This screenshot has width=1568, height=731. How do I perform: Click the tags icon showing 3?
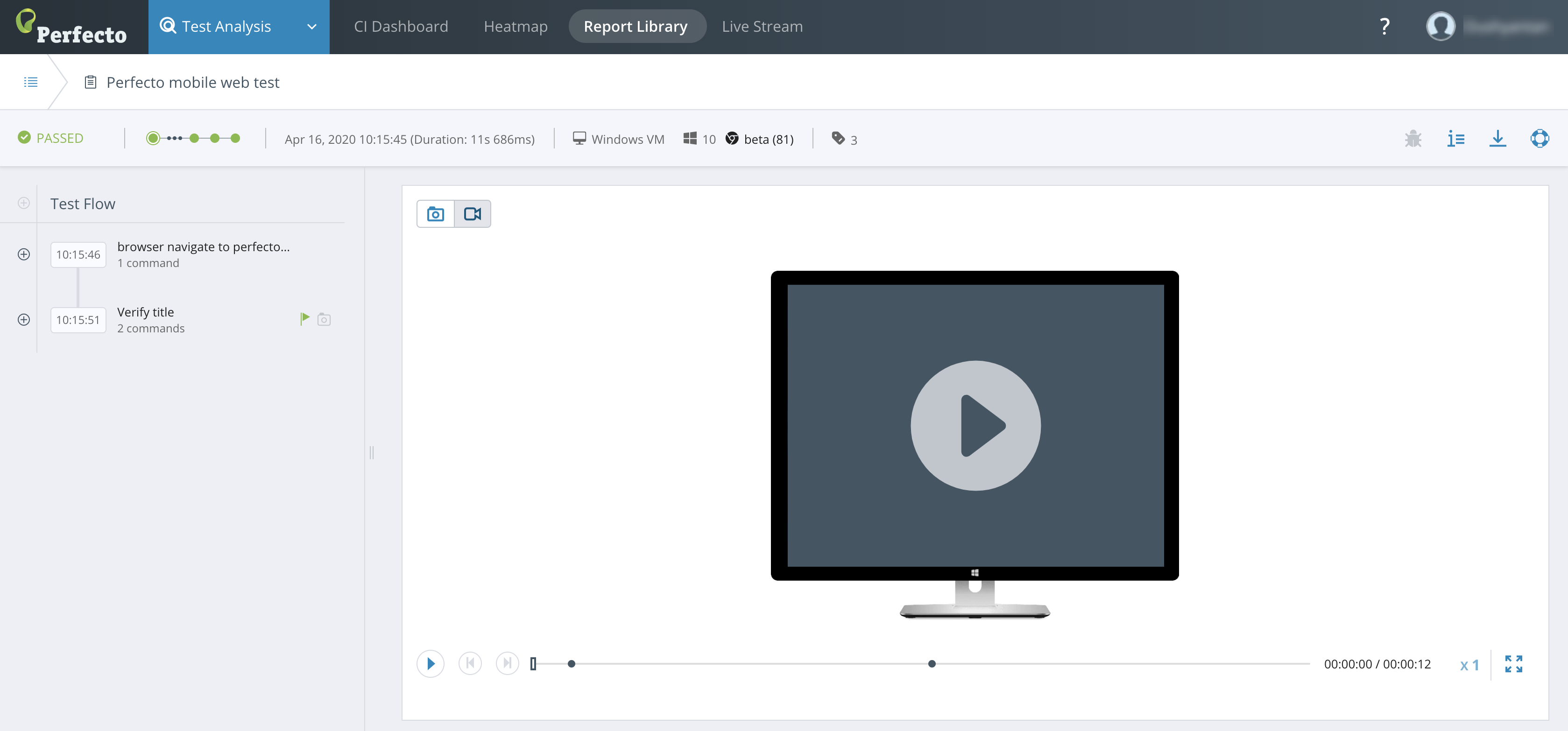pyautogui.click(x=838, y=139)
